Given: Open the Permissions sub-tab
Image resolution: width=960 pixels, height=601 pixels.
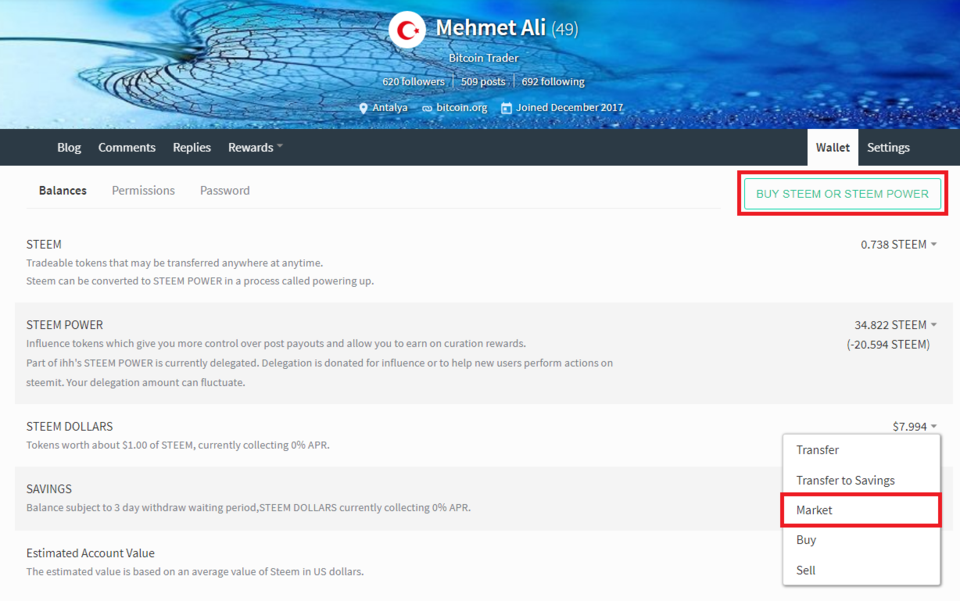Looking at the screenshot, I should [x=143, y=190].
